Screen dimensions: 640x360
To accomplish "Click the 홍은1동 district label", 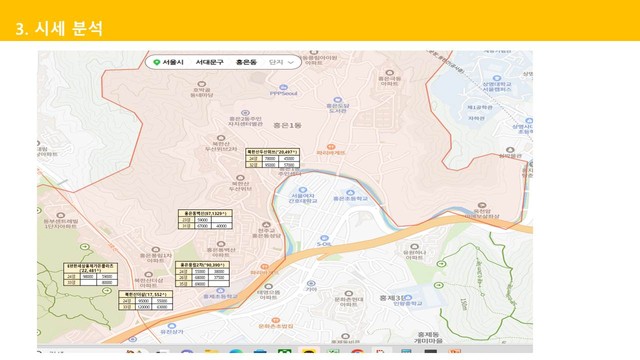I will click(287, 125).
